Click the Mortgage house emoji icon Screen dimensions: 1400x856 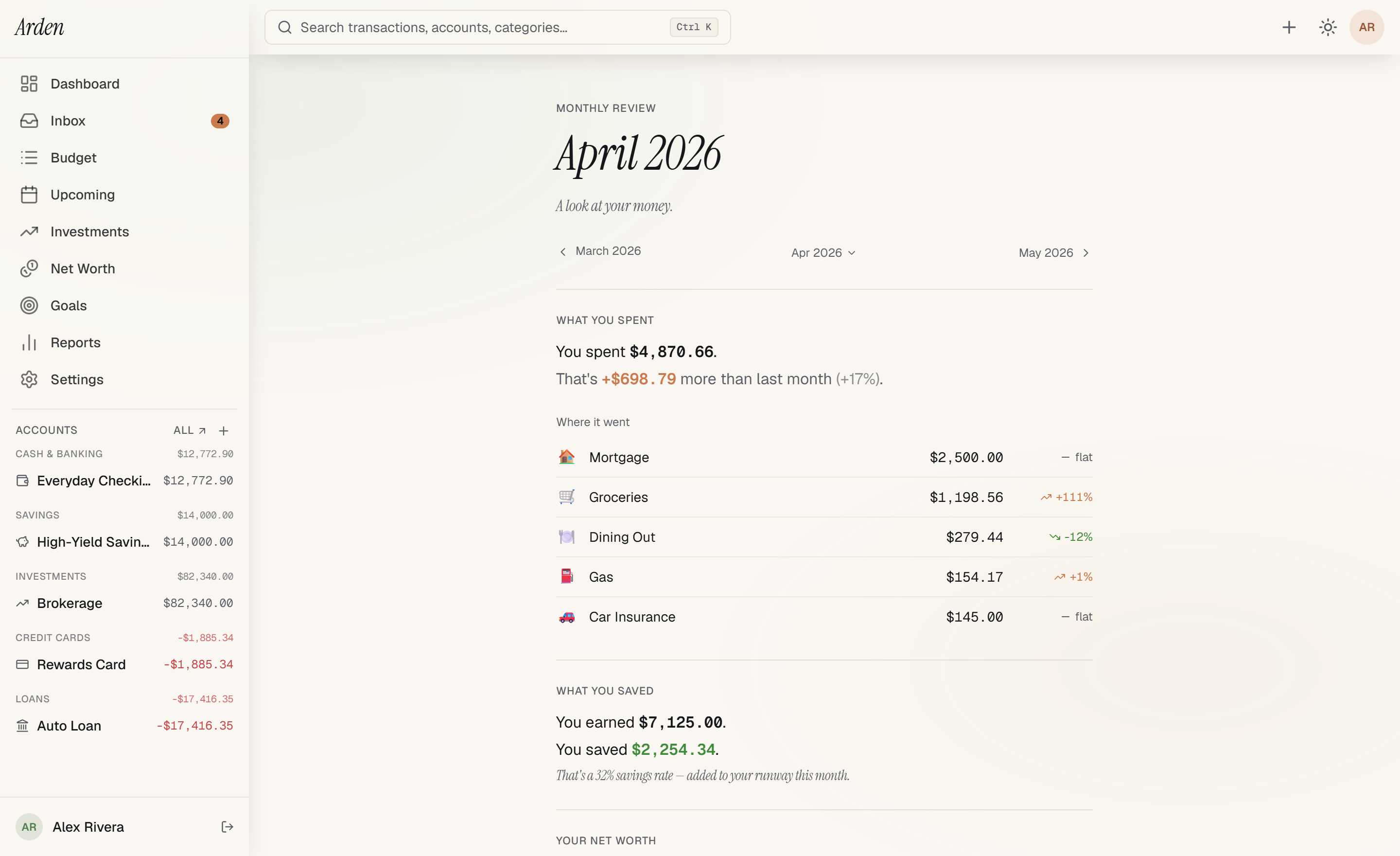(x=566, y=457)
